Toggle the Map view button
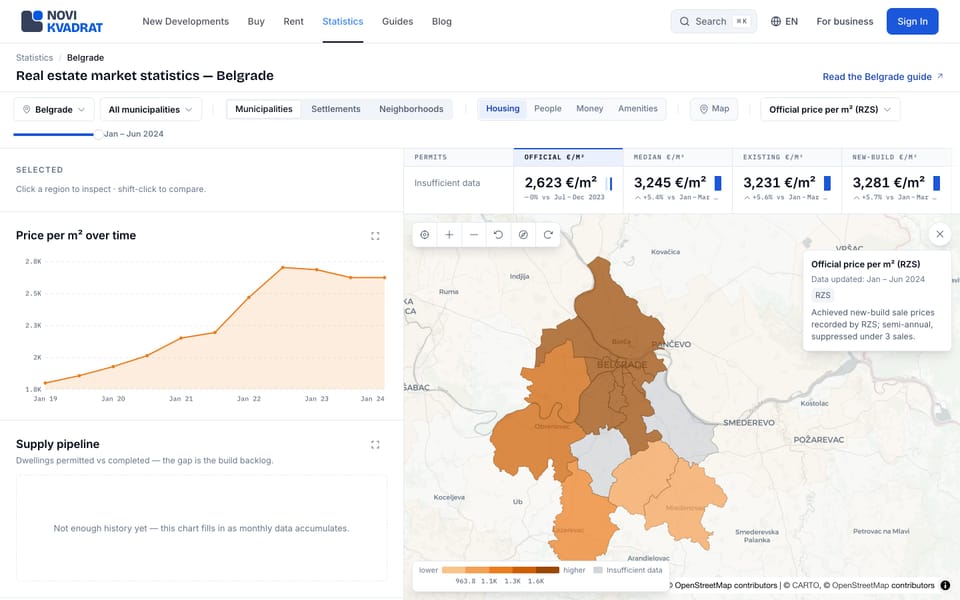 [x=714, y=109]
